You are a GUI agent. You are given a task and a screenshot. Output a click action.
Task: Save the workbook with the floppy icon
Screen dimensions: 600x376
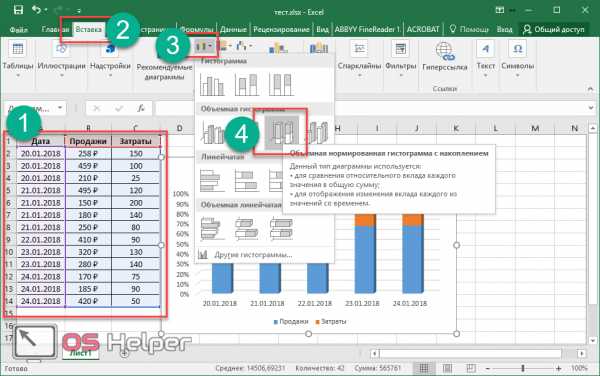click(x=18, y=10)
